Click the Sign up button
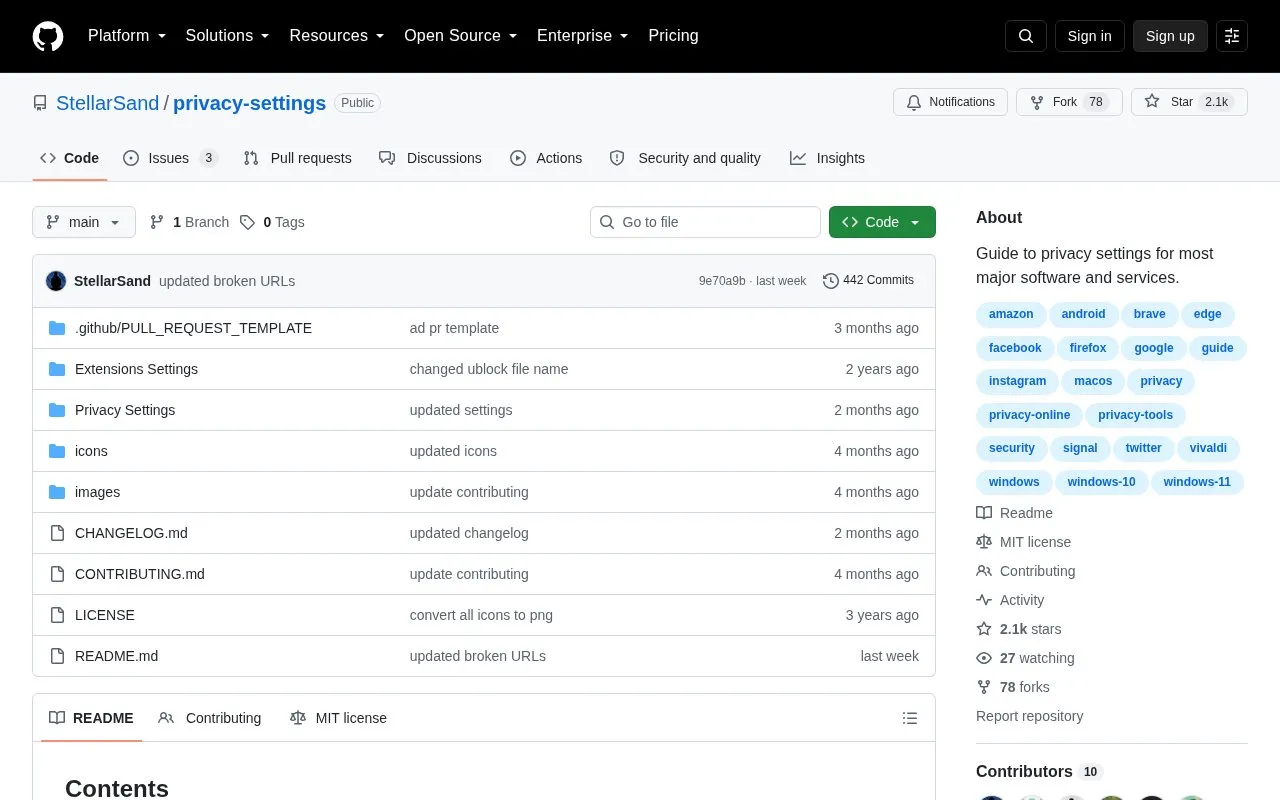 (1170, 36)
